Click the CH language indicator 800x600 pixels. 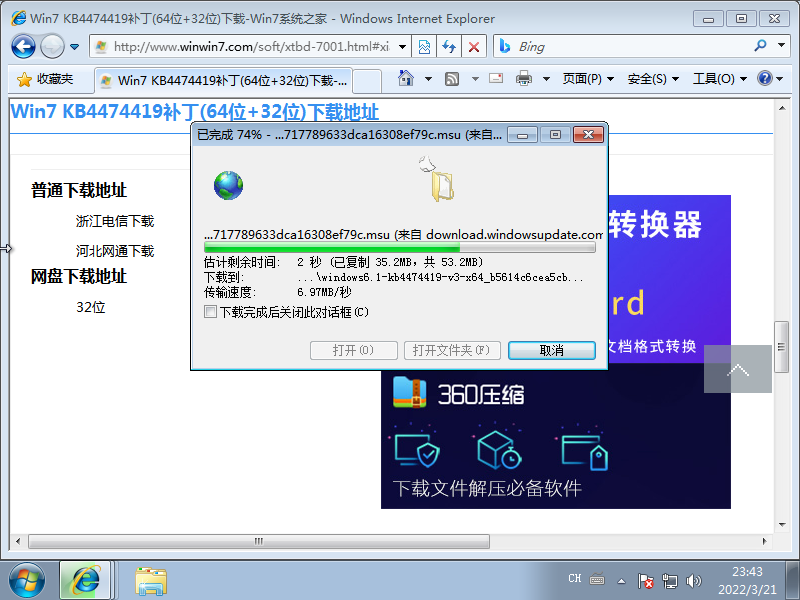[x=574, y=578]
